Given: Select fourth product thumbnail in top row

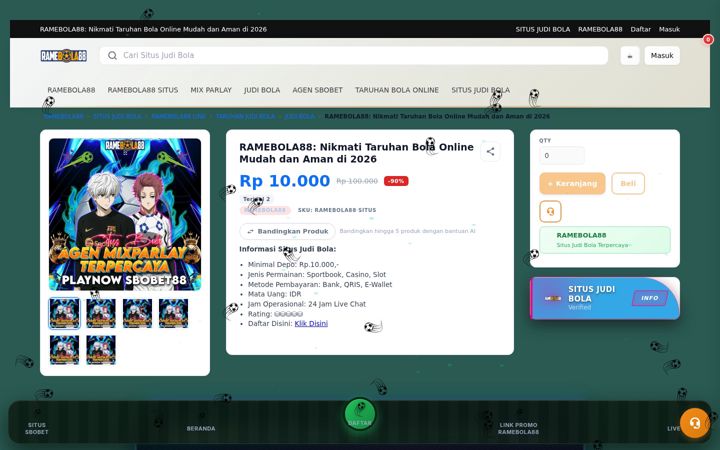Looking at the screenshot, I should click(174, 313).
